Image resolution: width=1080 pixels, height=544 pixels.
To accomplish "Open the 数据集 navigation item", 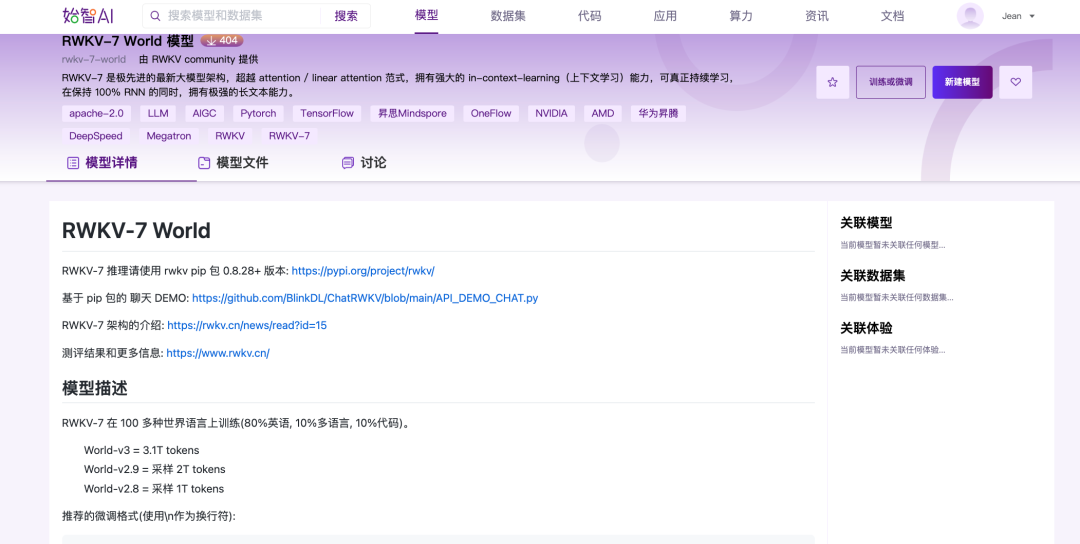I will pyautogui.click(x=508, y=16).
